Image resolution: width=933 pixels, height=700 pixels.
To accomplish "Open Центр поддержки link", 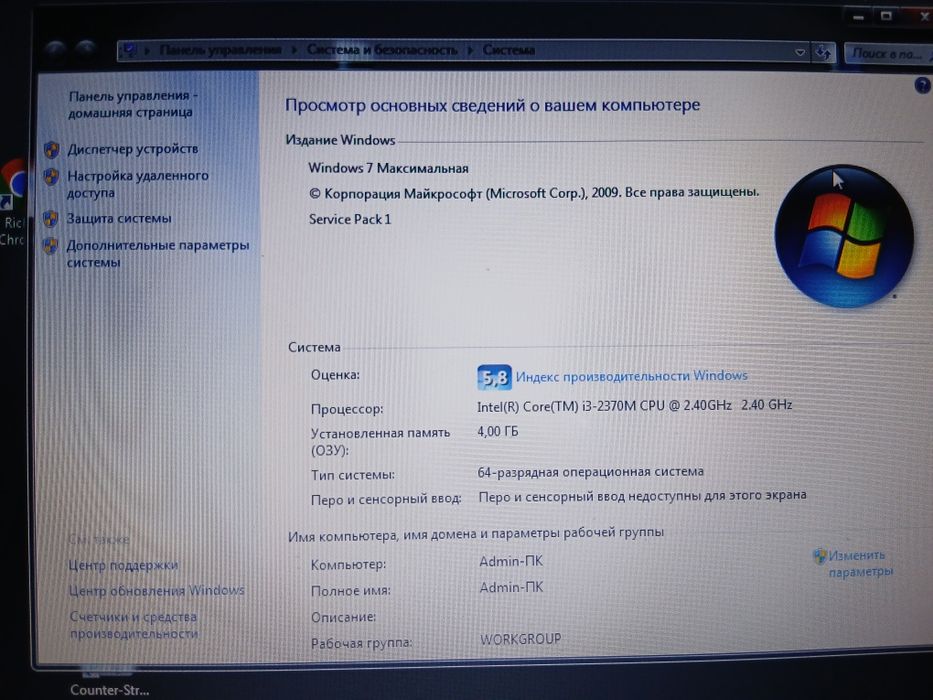I will pyautogui.click(x=123, y=565).
